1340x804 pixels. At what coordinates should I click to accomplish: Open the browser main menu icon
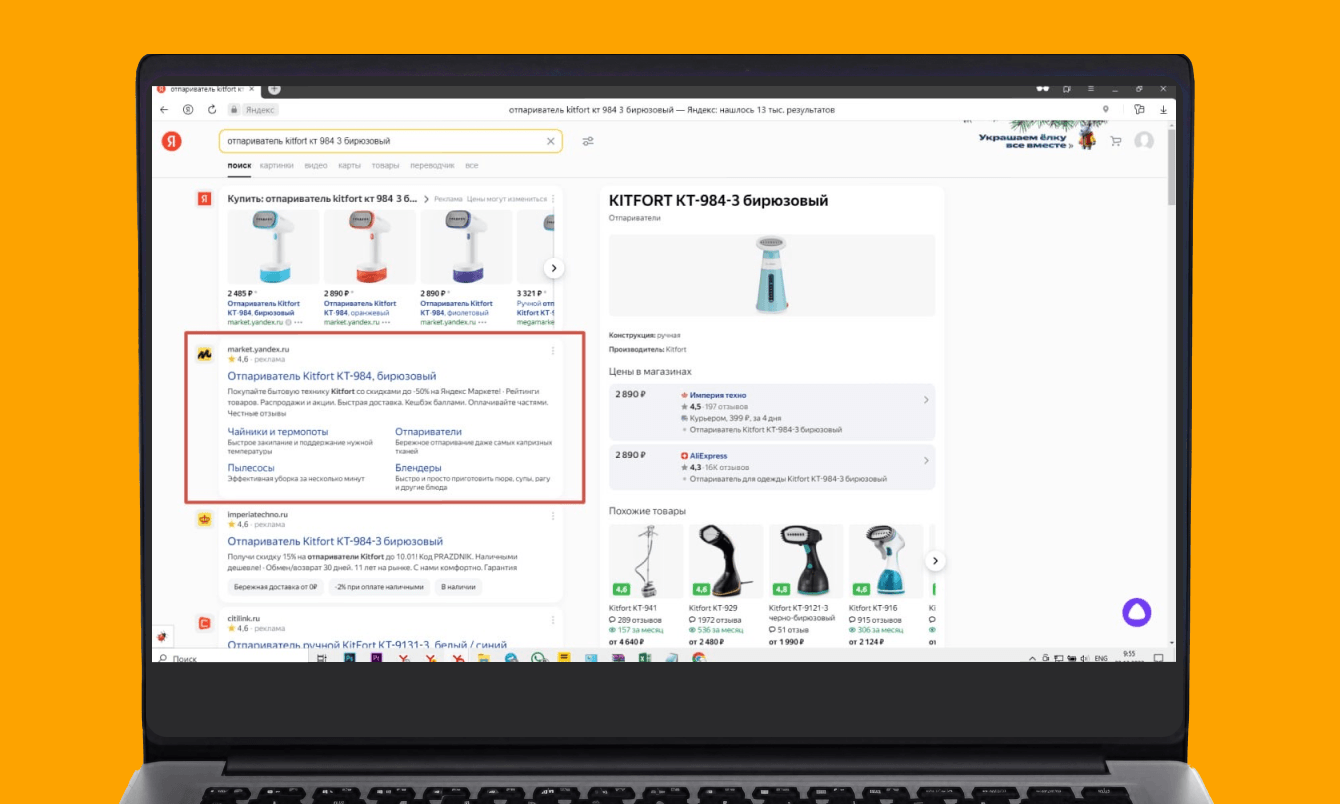point(1090,89)
